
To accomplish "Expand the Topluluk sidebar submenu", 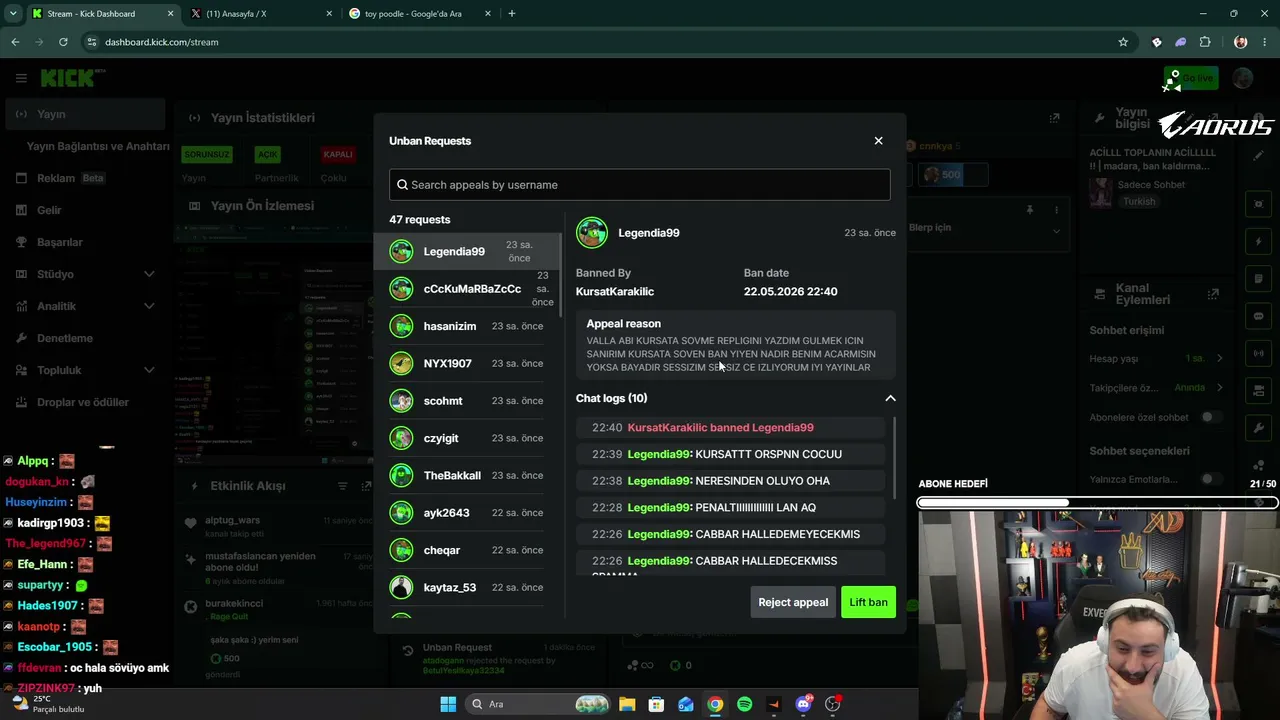I will click(149, 370).
